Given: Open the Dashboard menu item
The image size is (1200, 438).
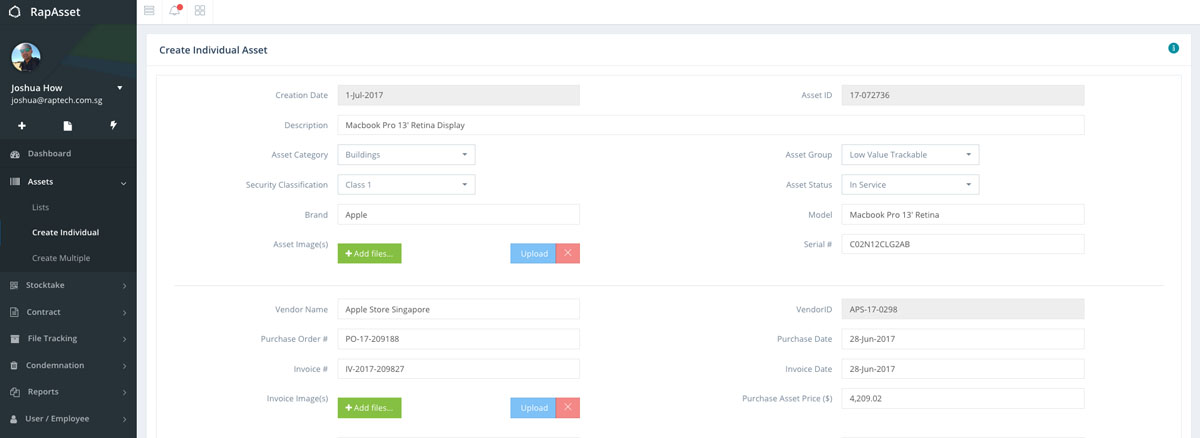Looking at the screenshot, I should pyautogui.click(x=68, y=154).
